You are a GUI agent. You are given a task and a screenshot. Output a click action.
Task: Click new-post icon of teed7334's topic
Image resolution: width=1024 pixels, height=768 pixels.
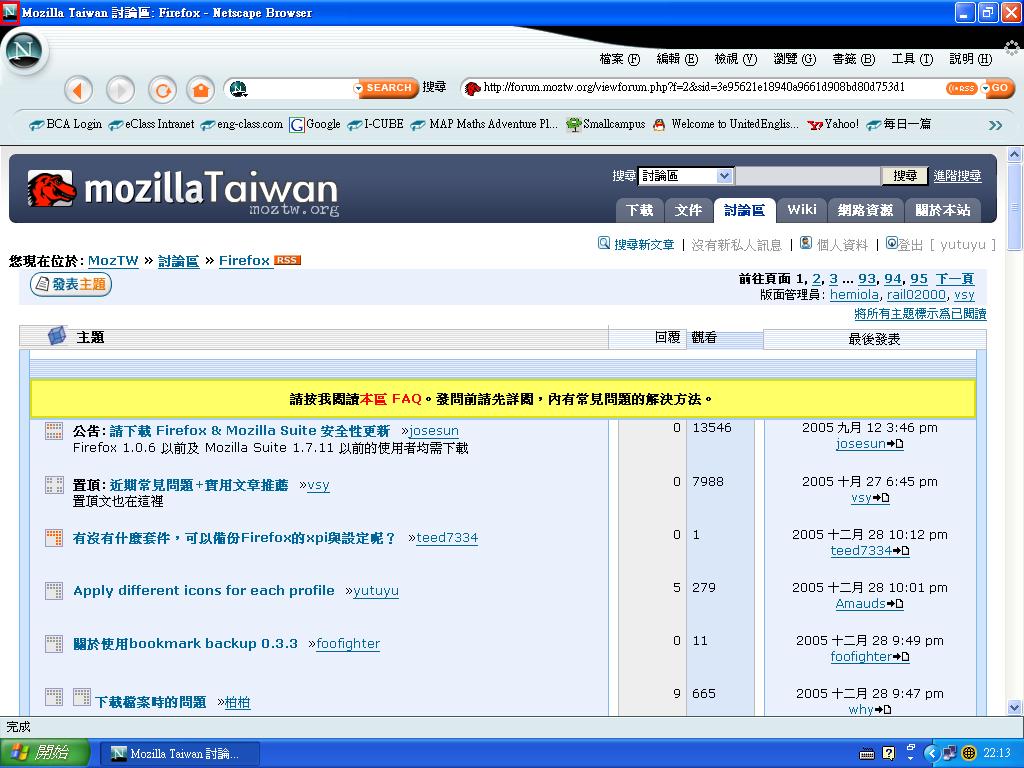click(x=54, y=537)
